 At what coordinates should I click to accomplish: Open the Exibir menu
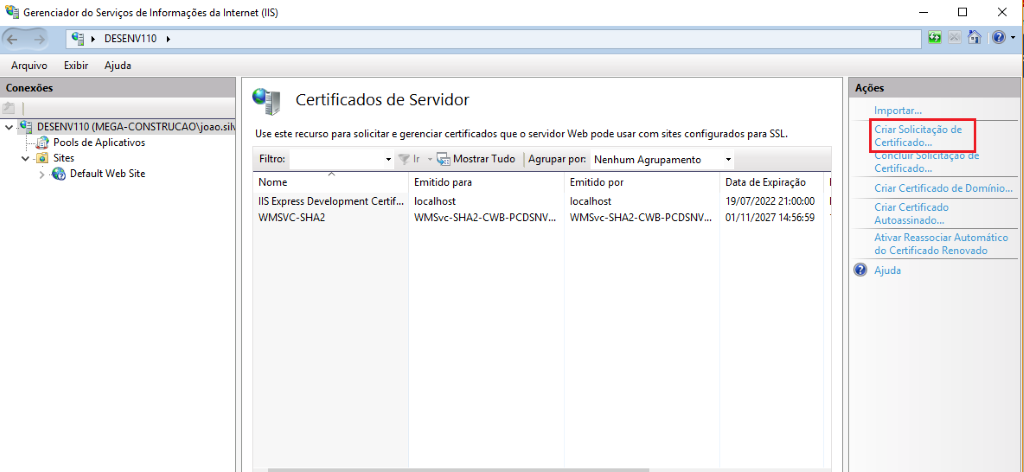coord(76,65)
